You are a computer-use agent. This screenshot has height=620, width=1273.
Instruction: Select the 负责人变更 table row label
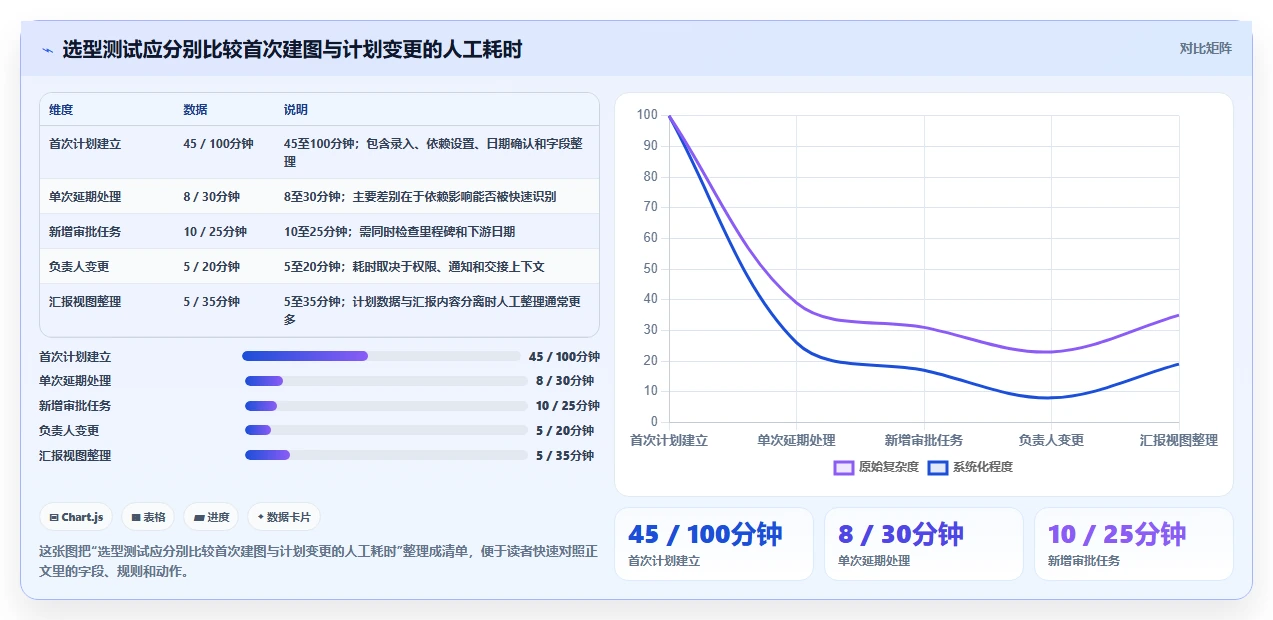point(79,267)
